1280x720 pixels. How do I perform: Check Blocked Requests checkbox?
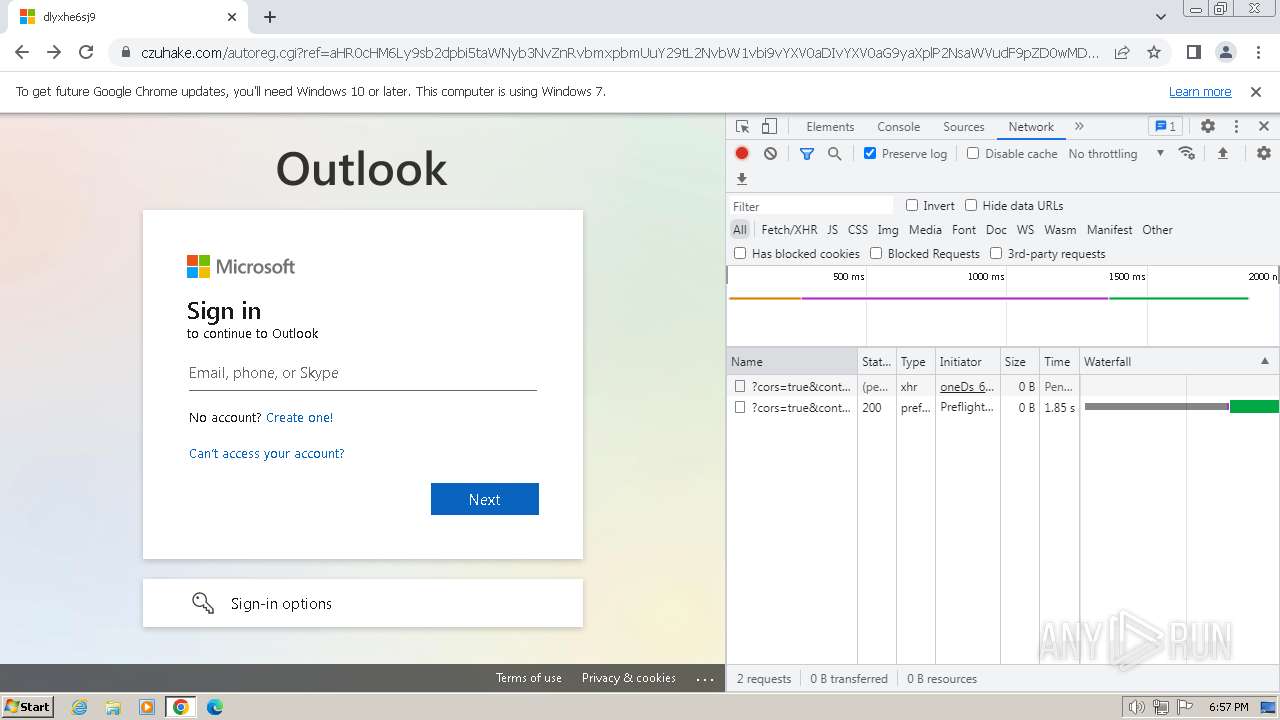point(876,253)
